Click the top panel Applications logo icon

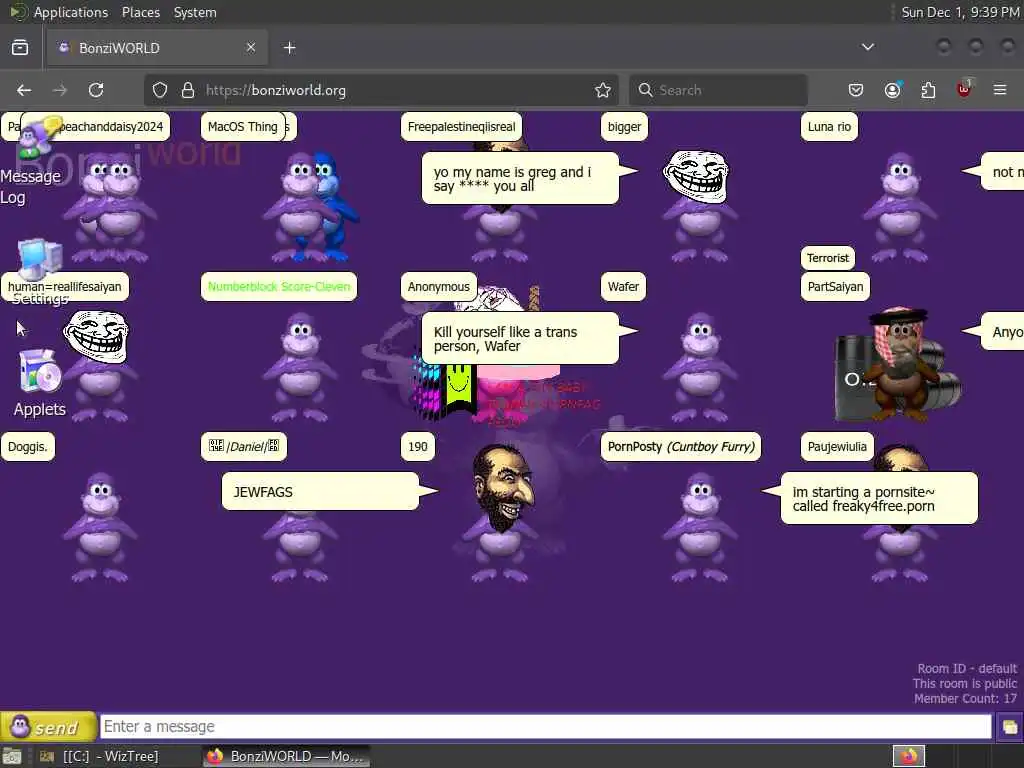(18, 12)
